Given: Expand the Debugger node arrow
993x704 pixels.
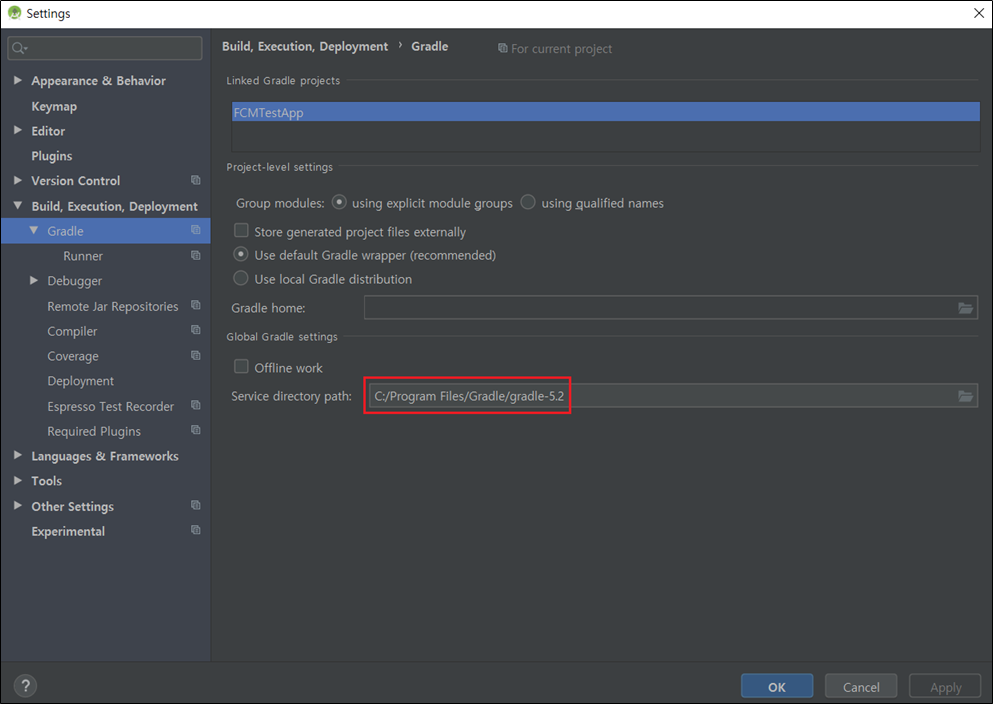Looking at the screenshot, I should [x=34, y=280].
